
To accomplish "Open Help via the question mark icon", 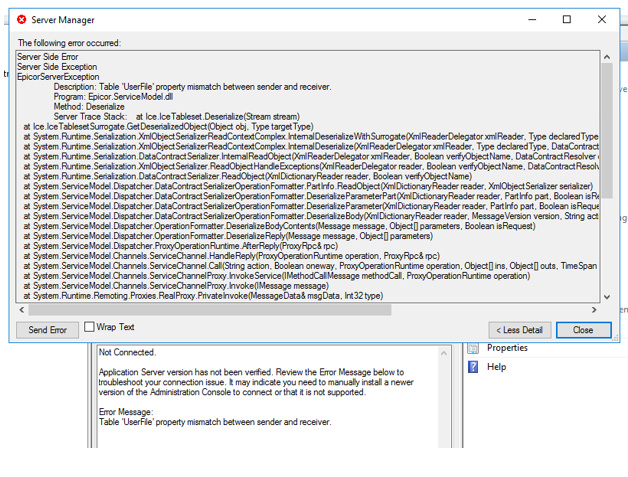I will 473,366.
